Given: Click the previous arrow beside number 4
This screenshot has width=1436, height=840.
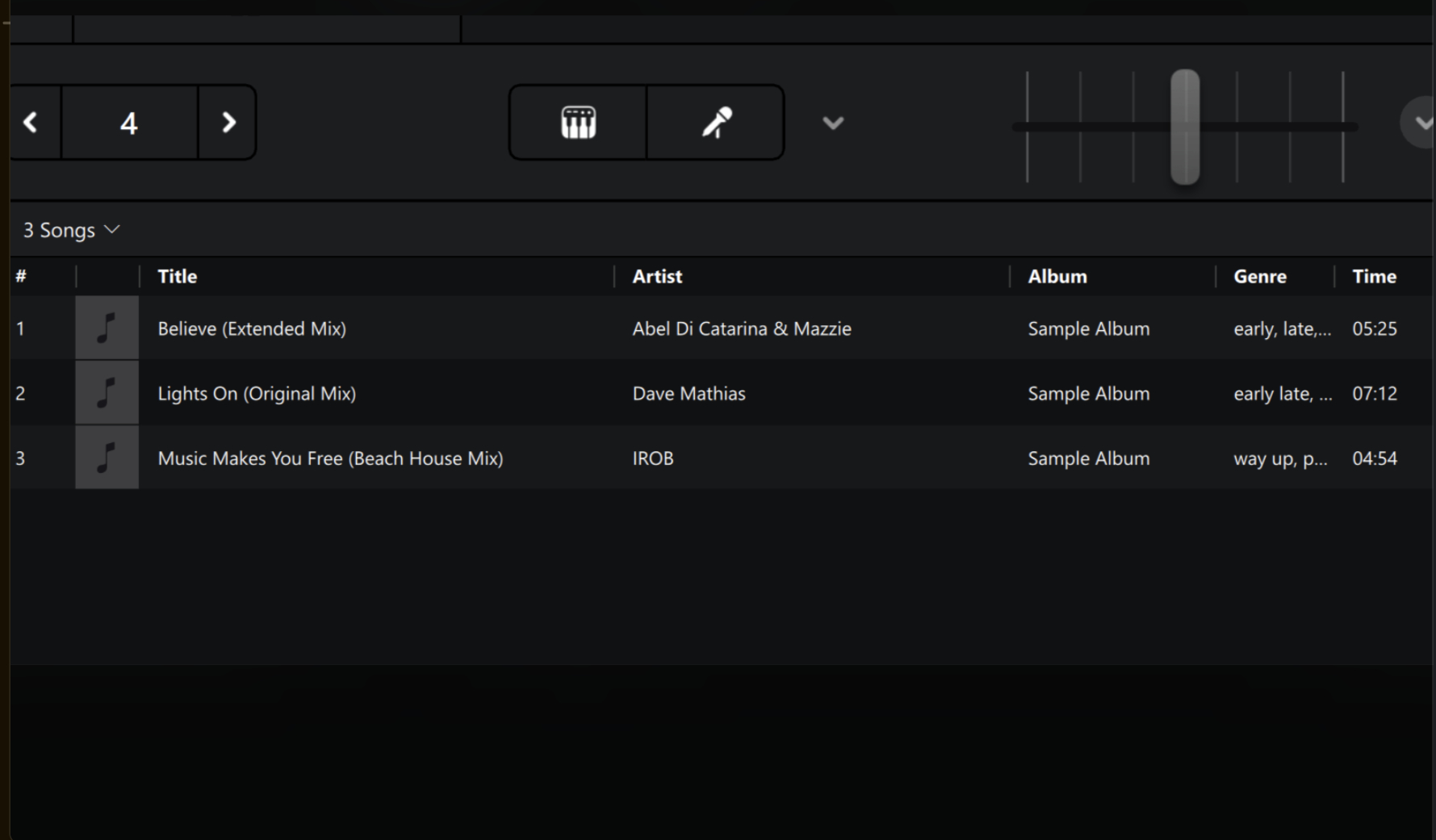Looking at the screenshot, I should coord(31,123).
